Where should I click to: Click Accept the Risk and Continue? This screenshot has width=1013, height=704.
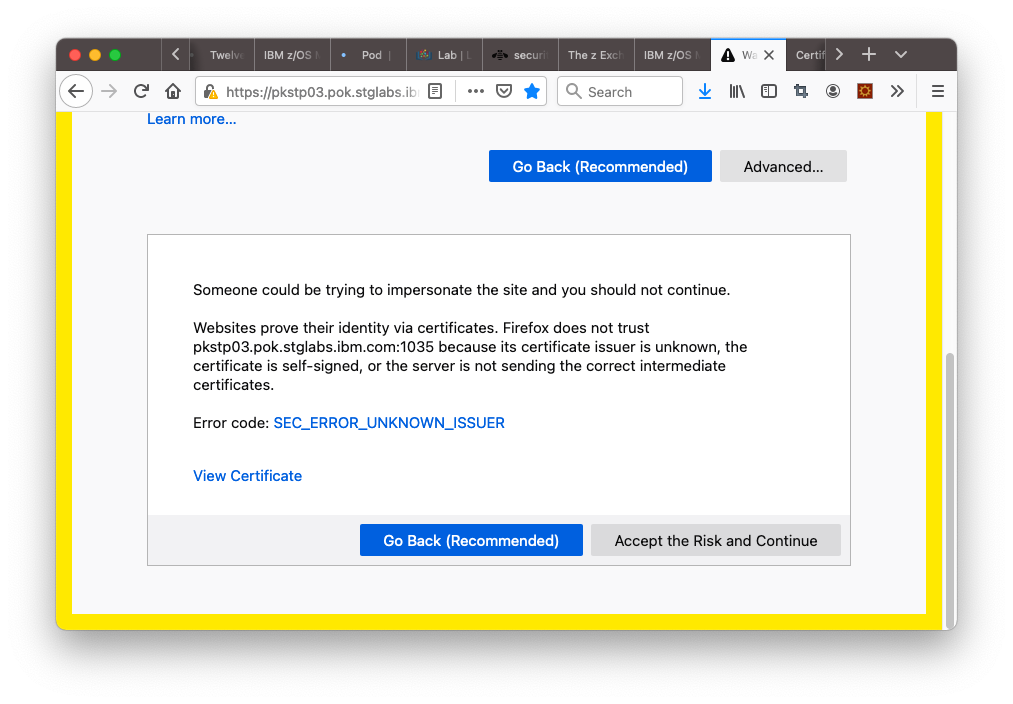point(716,540)
